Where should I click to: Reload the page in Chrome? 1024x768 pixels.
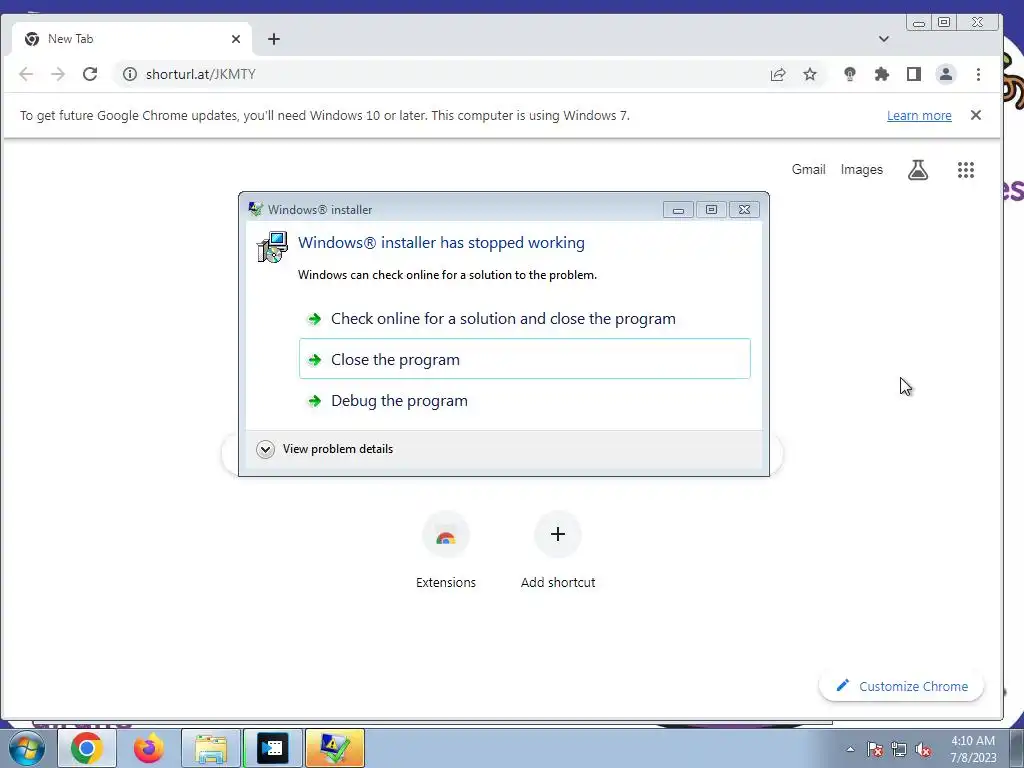90,74
